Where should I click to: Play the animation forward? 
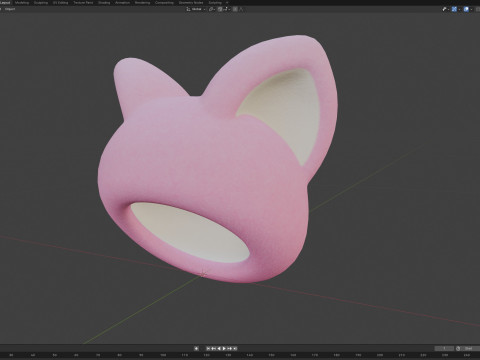tap(224, 348)
